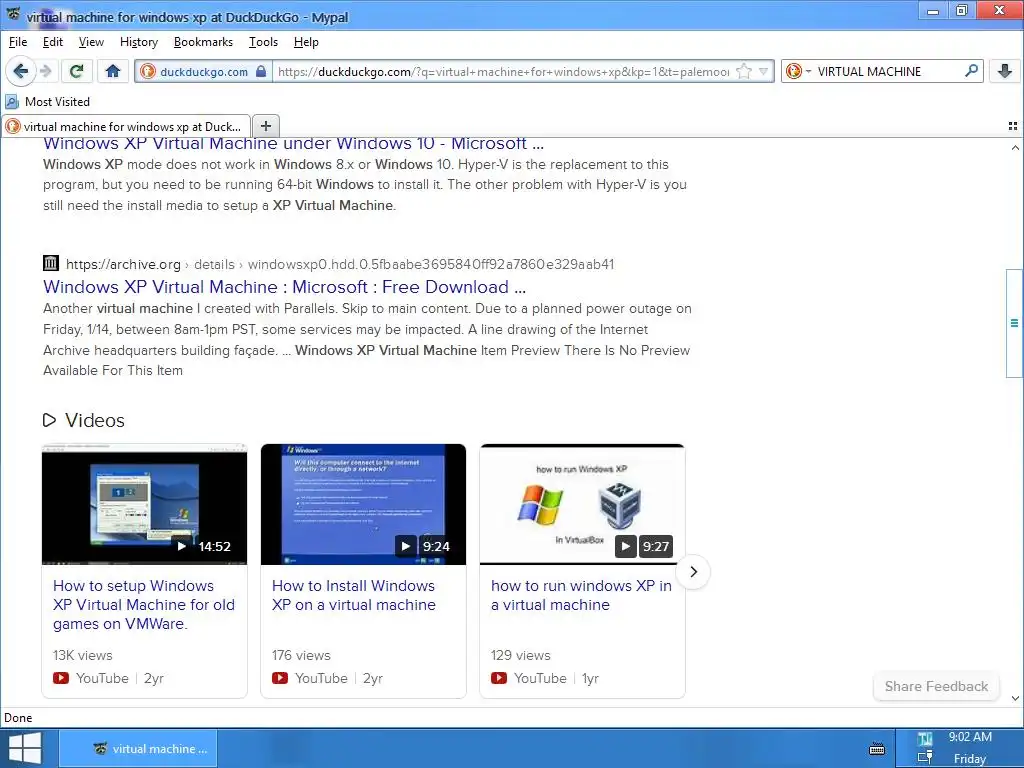Go forward one page
This screenshot has width=1024, height=768.
tap(46, 71)
